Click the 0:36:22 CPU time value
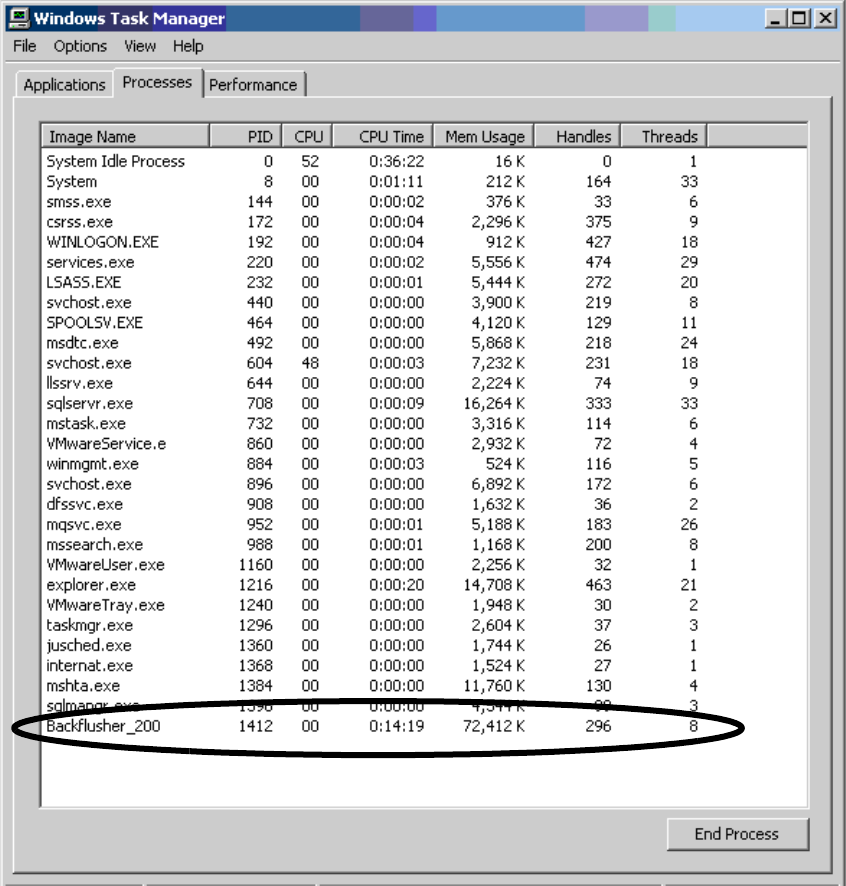 [x=397, y=162]
